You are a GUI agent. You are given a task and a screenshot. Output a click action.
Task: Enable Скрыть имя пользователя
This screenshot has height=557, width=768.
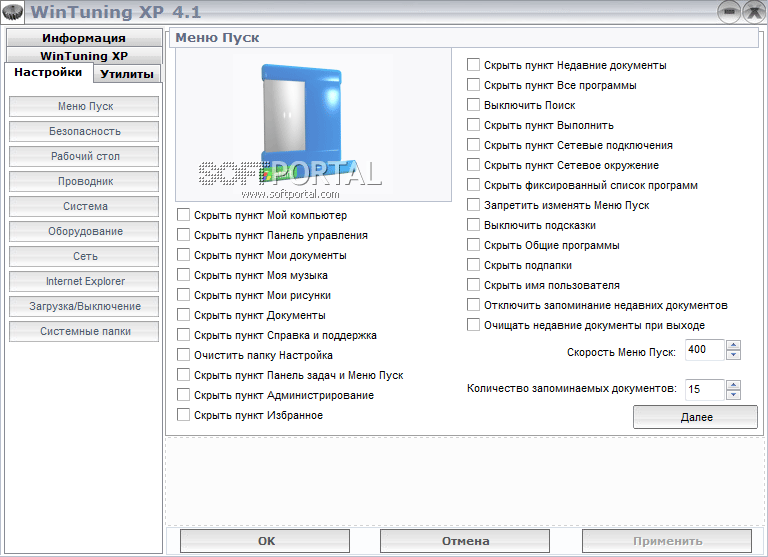(474, 285)
